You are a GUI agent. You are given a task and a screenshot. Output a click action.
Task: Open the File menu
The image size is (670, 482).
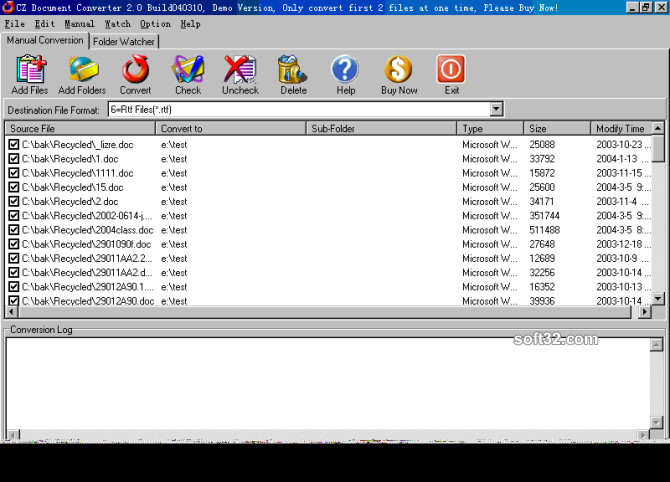click(15, 24)
